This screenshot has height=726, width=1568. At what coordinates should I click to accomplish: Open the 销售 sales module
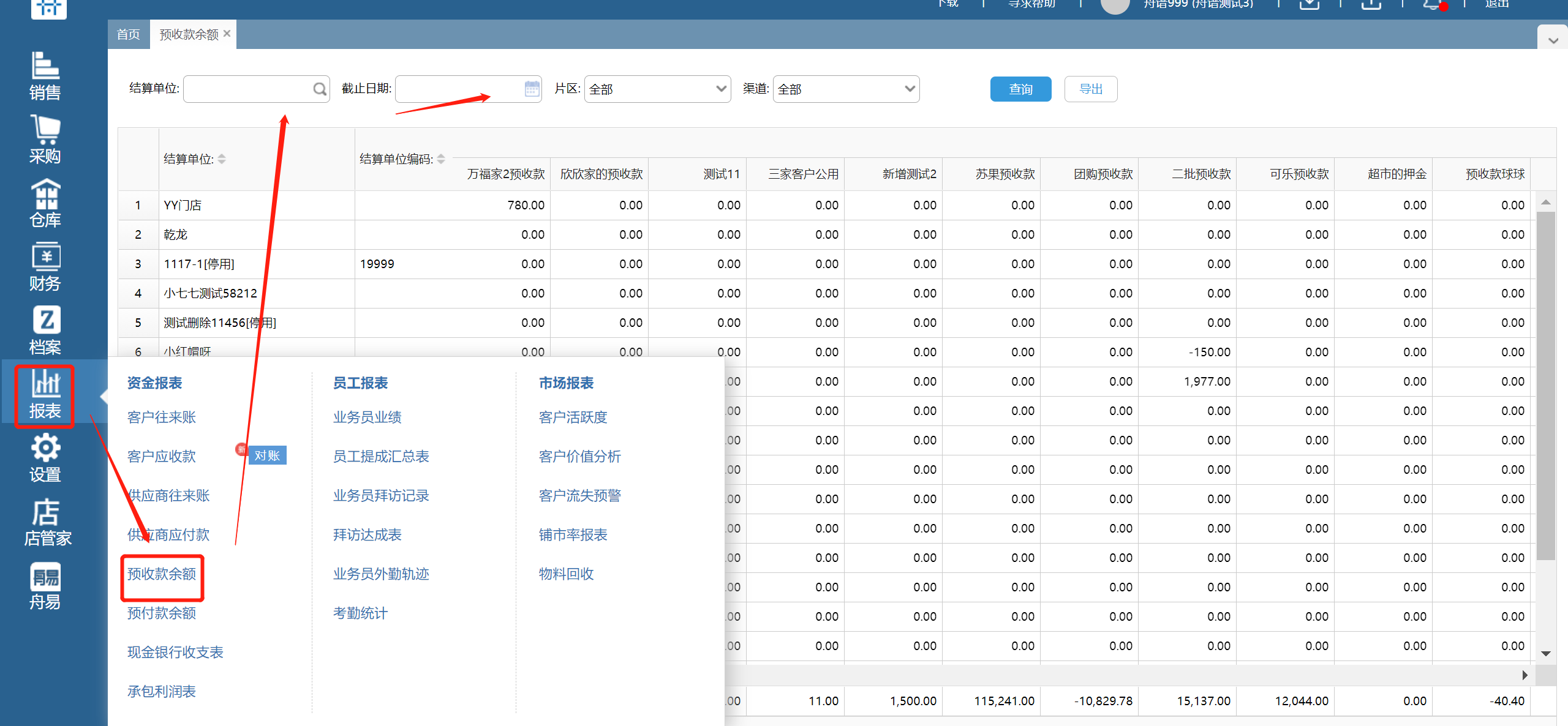click(45, 76)
